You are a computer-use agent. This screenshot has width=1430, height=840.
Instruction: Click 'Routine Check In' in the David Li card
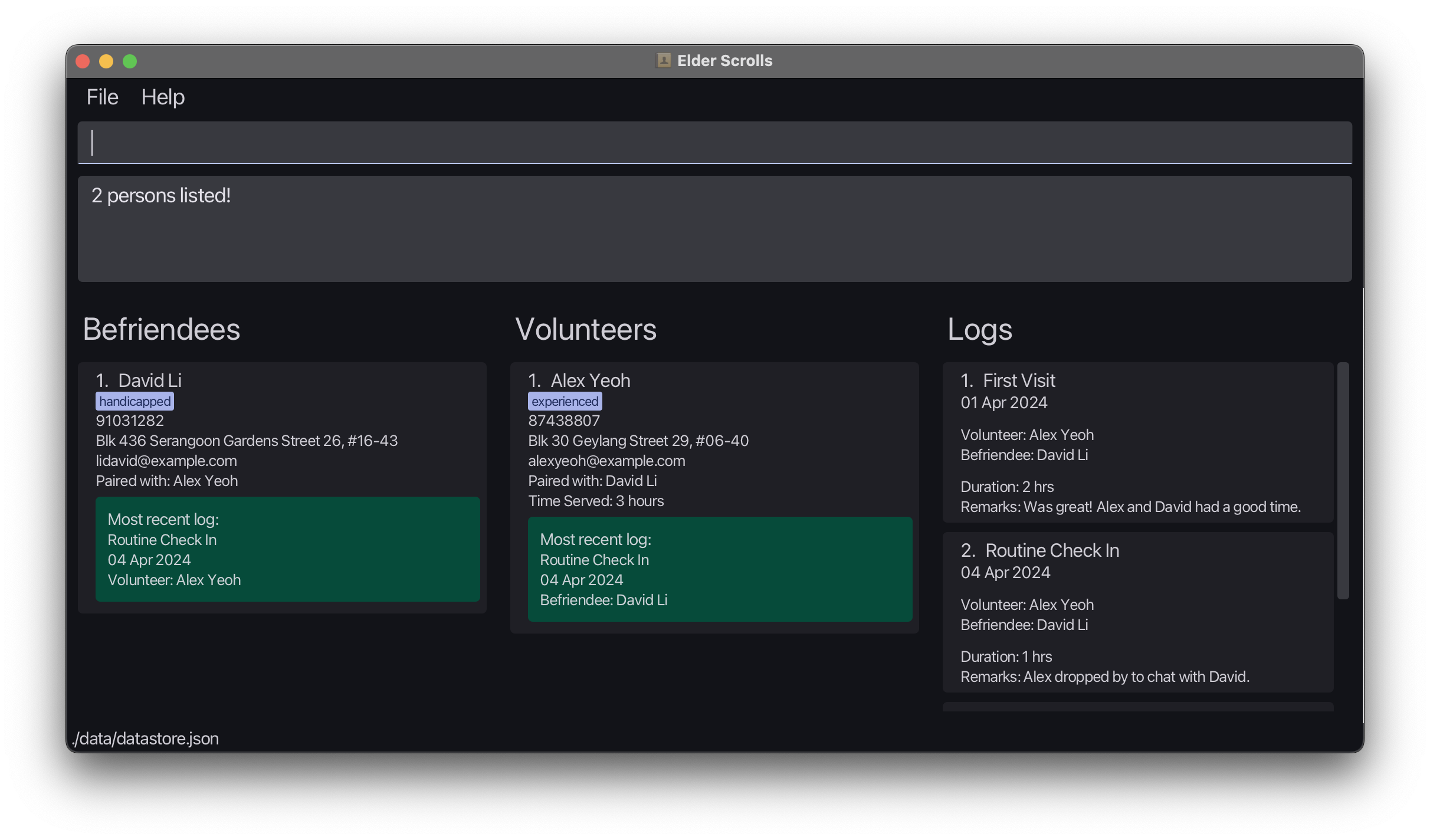pyautogui.click(x=162, y=540)
